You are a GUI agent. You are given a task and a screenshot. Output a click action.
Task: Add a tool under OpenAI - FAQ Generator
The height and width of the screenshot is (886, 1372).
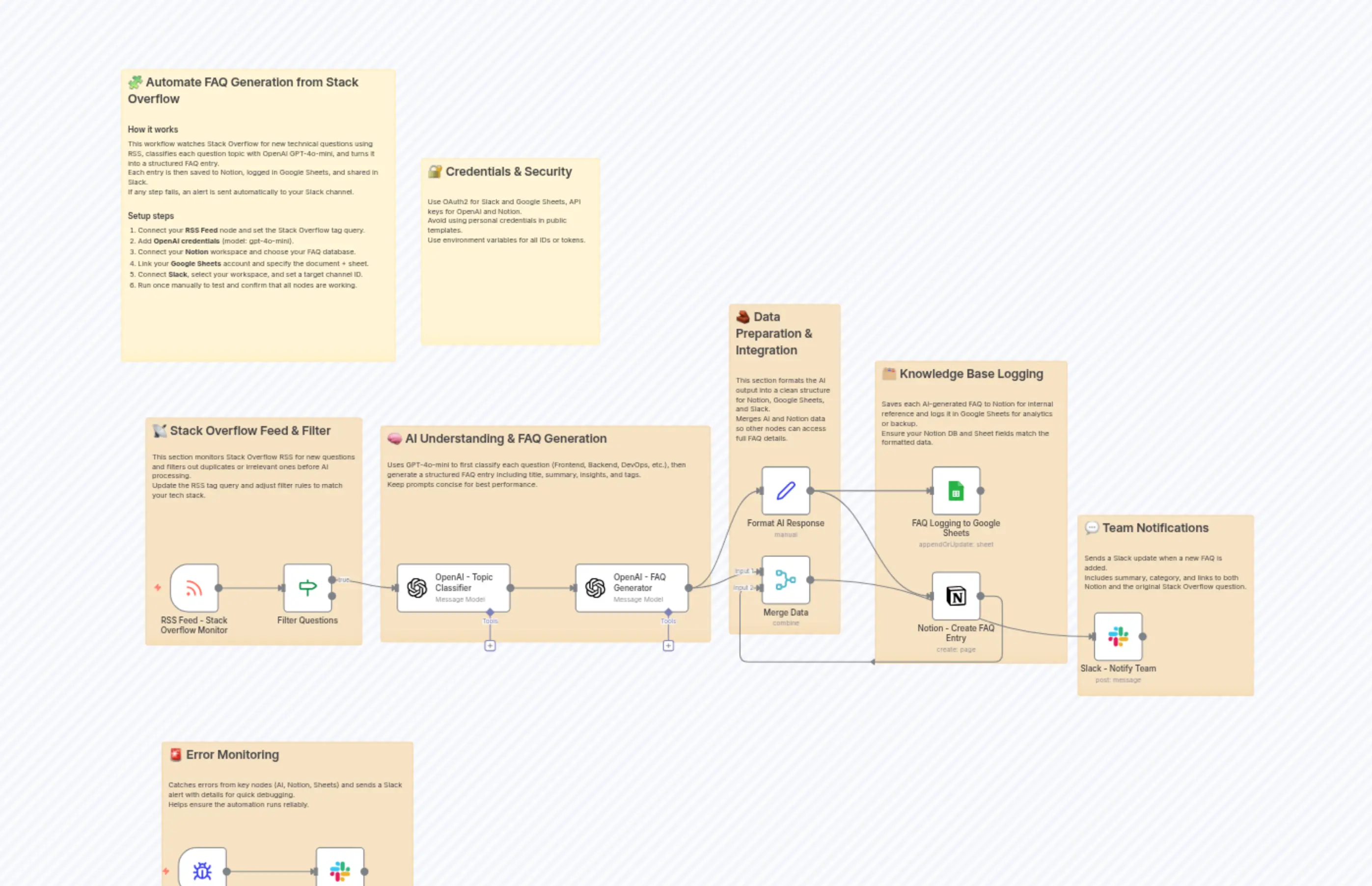coord(667,645)
